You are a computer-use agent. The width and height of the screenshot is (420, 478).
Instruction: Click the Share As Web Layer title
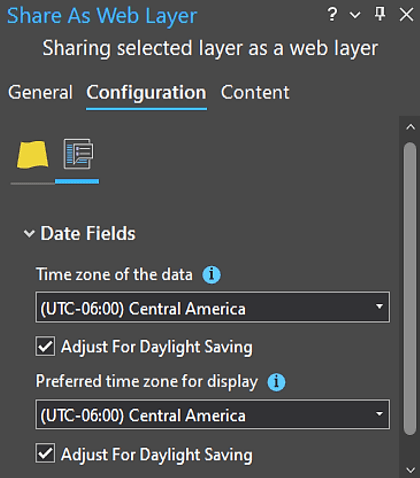point(102,16)
